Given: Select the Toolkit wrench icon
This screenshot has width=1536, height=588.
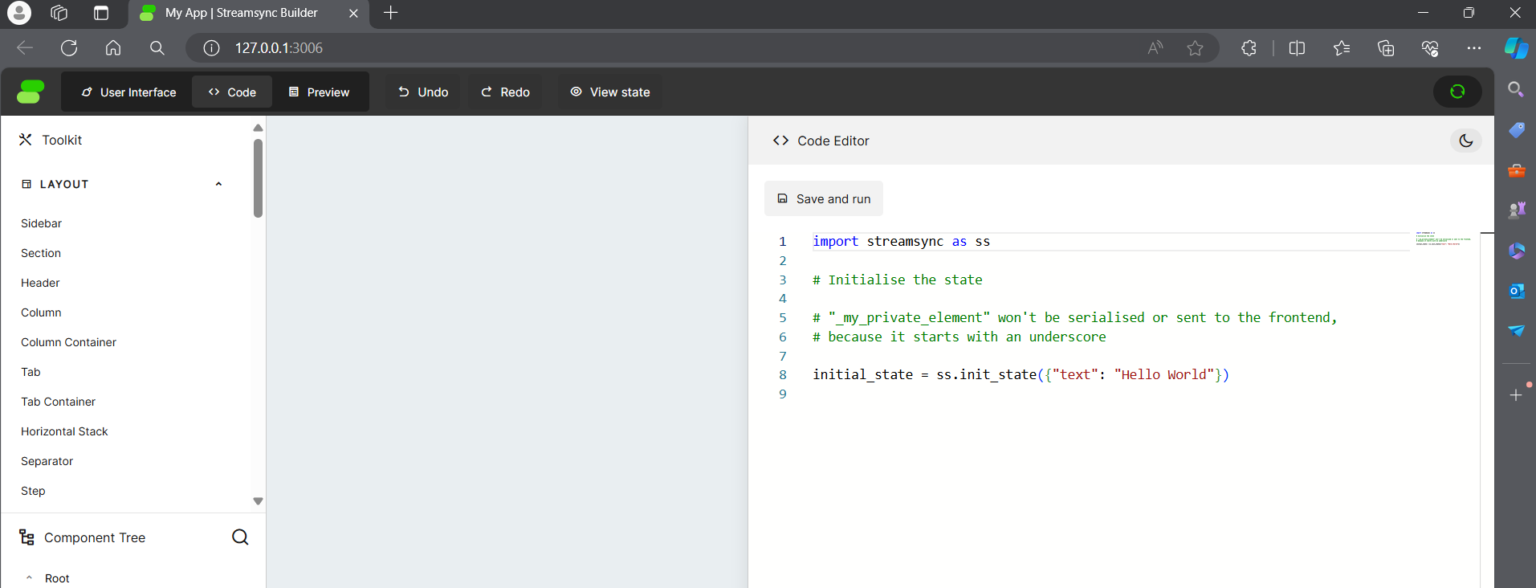Looking at the screenshot, I should (x=25, y=140).
